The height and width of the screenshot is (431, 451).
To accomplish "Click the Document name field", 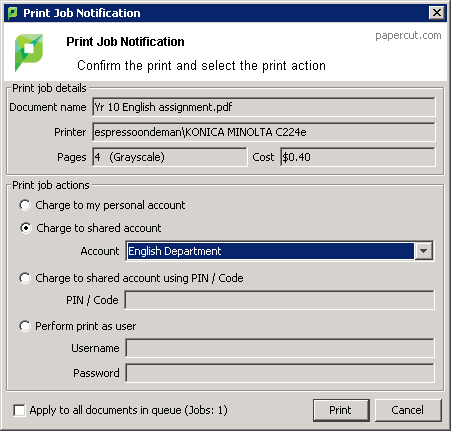I will [x=264, y=107].
